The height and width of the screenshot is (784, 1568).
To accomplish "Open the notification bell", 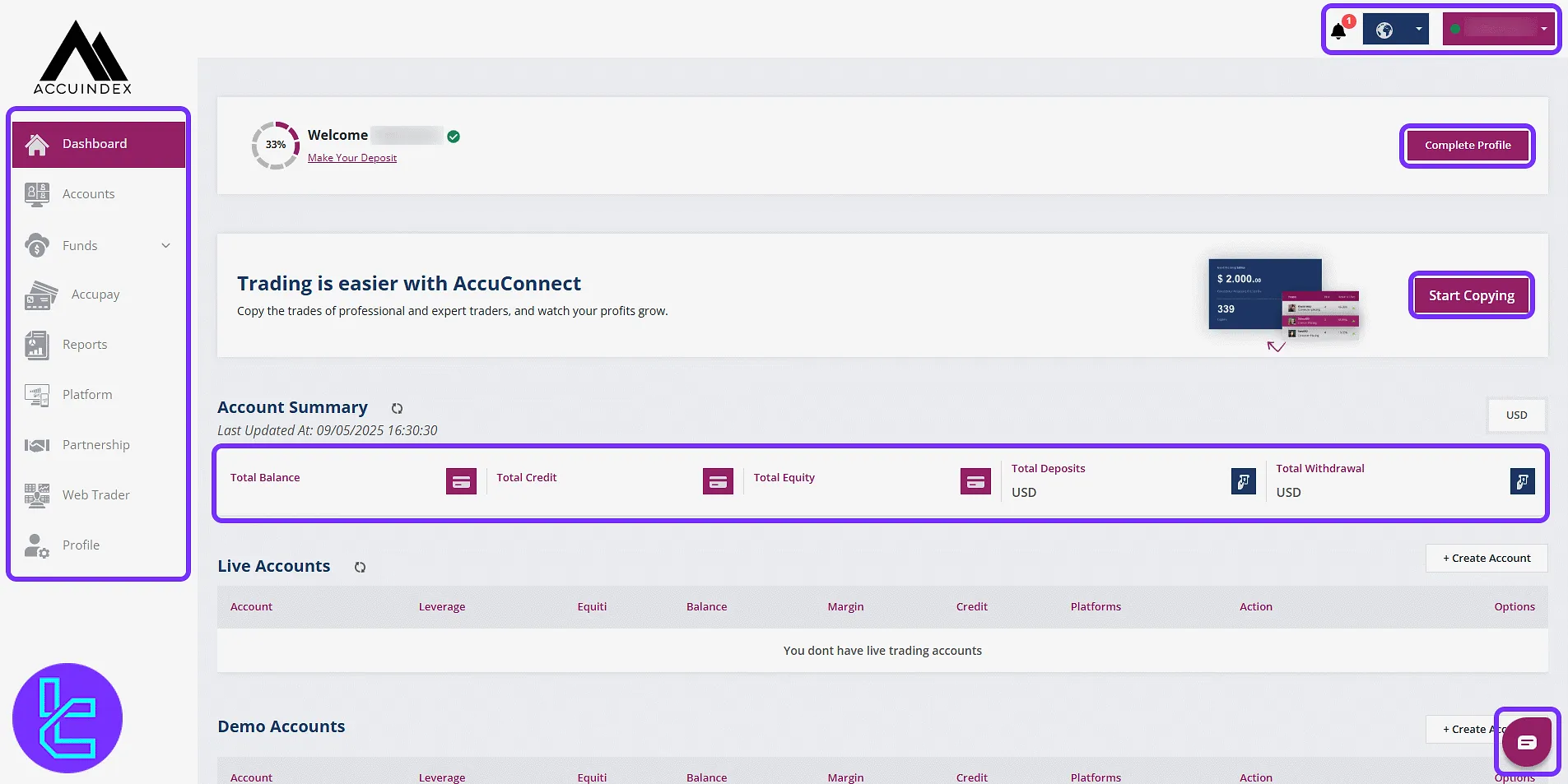I will coord(1339,30).
